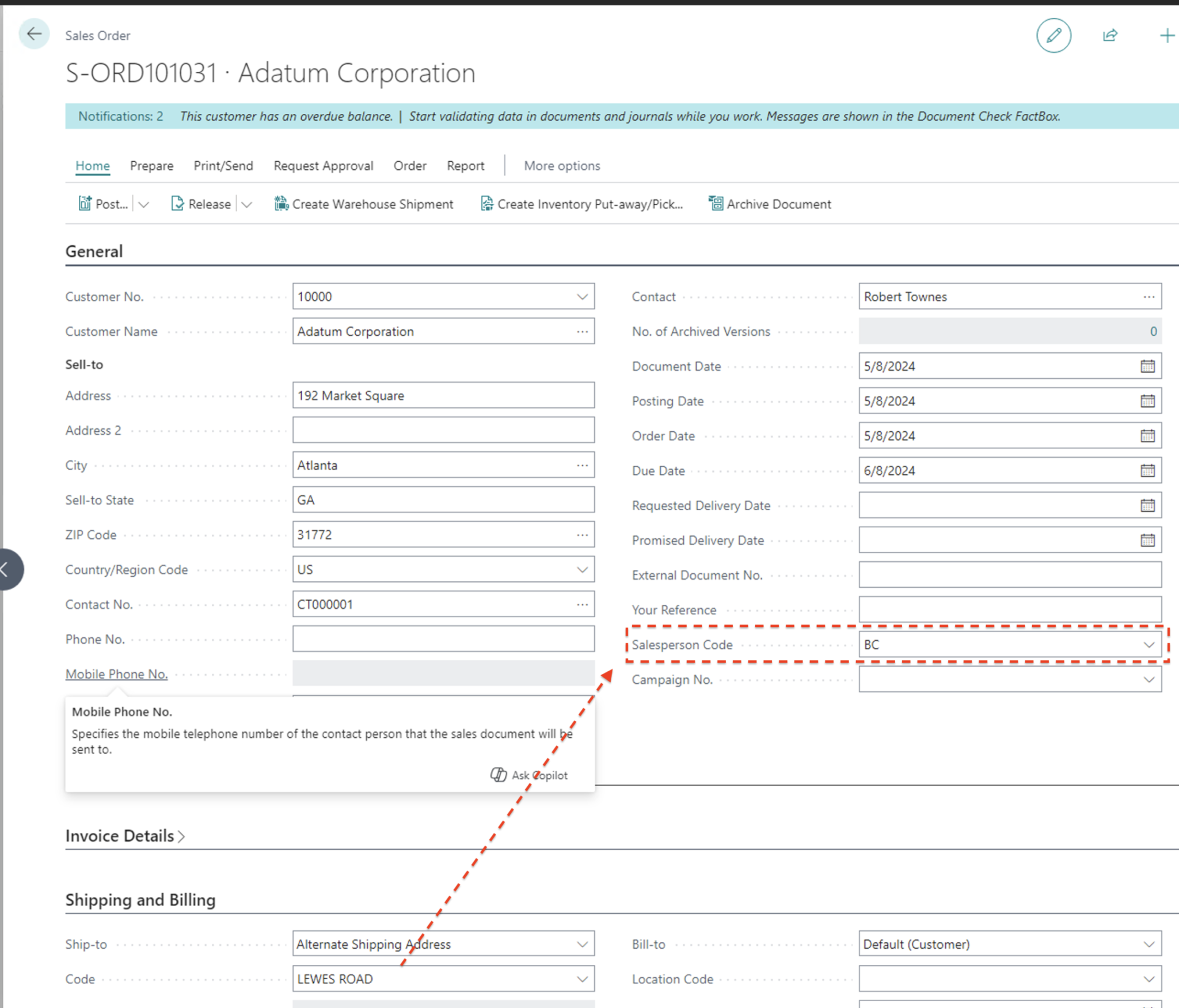Screen dimensions: 1179x1008
Task: Click the Edit pencil icon
Action: point(1054,35)
